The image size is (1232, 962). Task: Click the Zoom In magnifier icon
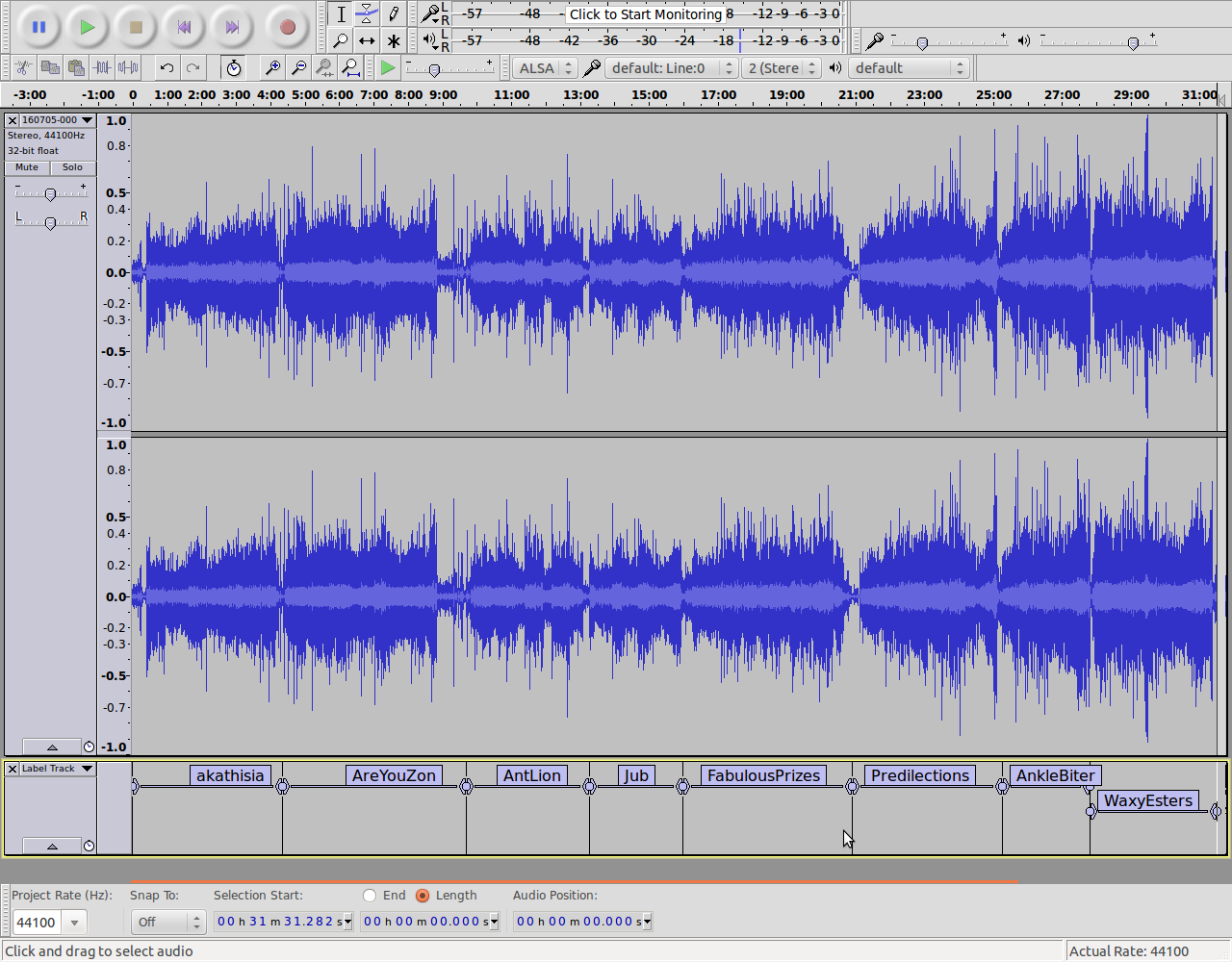pos(272,67)
